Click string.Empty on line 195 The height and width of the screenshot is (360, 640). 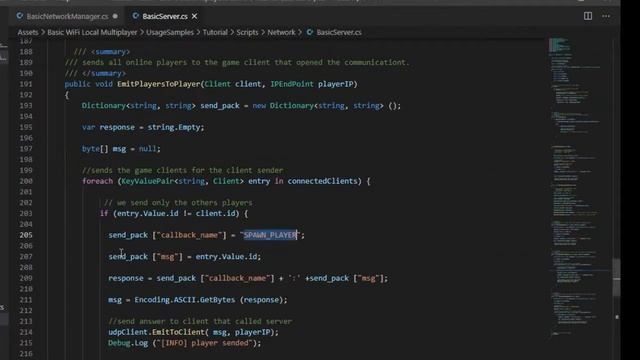coord(173,127)
